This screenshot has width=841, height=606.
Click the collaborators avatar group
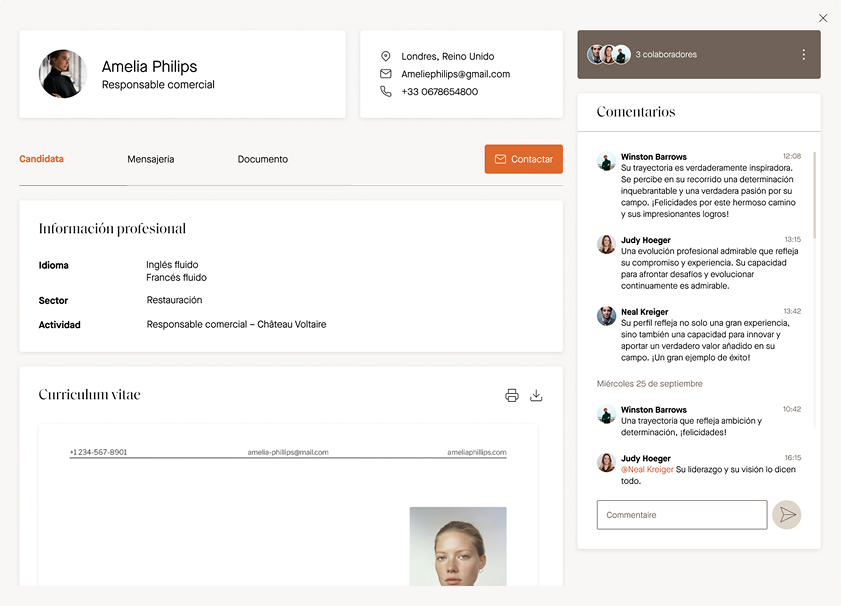coord(609,55)
